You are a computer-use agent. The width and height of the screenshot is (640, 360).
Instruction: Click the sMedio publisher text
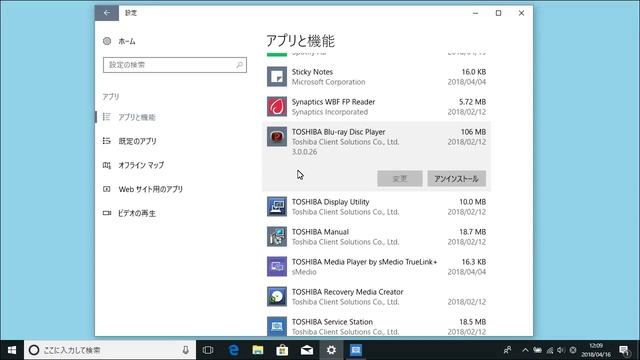tap(304, 272)
